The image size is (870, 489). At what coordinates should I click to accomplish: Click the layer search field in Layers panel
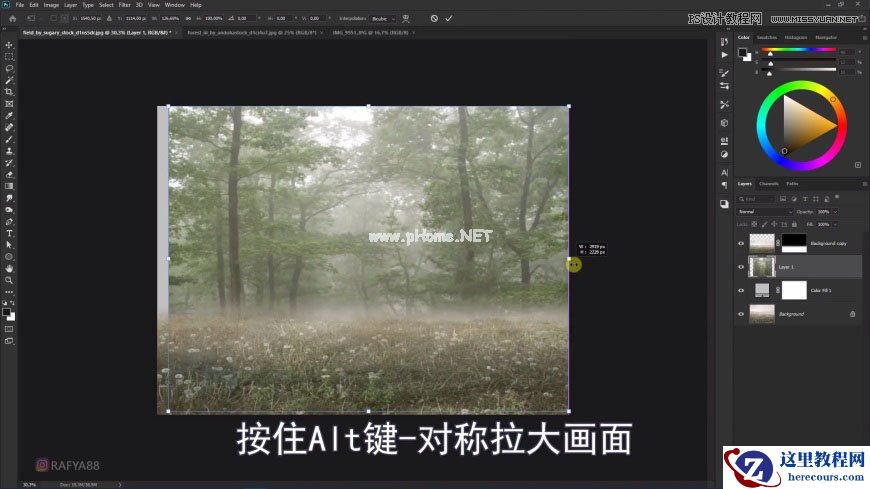click(756, 199)
